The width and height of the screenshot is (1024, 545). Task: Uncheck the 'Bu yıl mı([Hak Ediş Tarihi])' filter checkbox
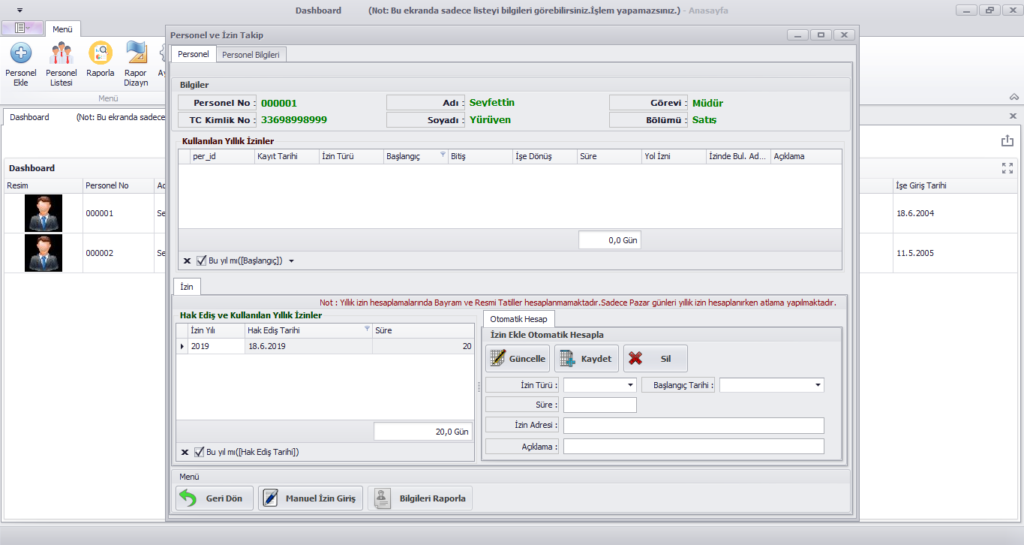tap(201, 452)
